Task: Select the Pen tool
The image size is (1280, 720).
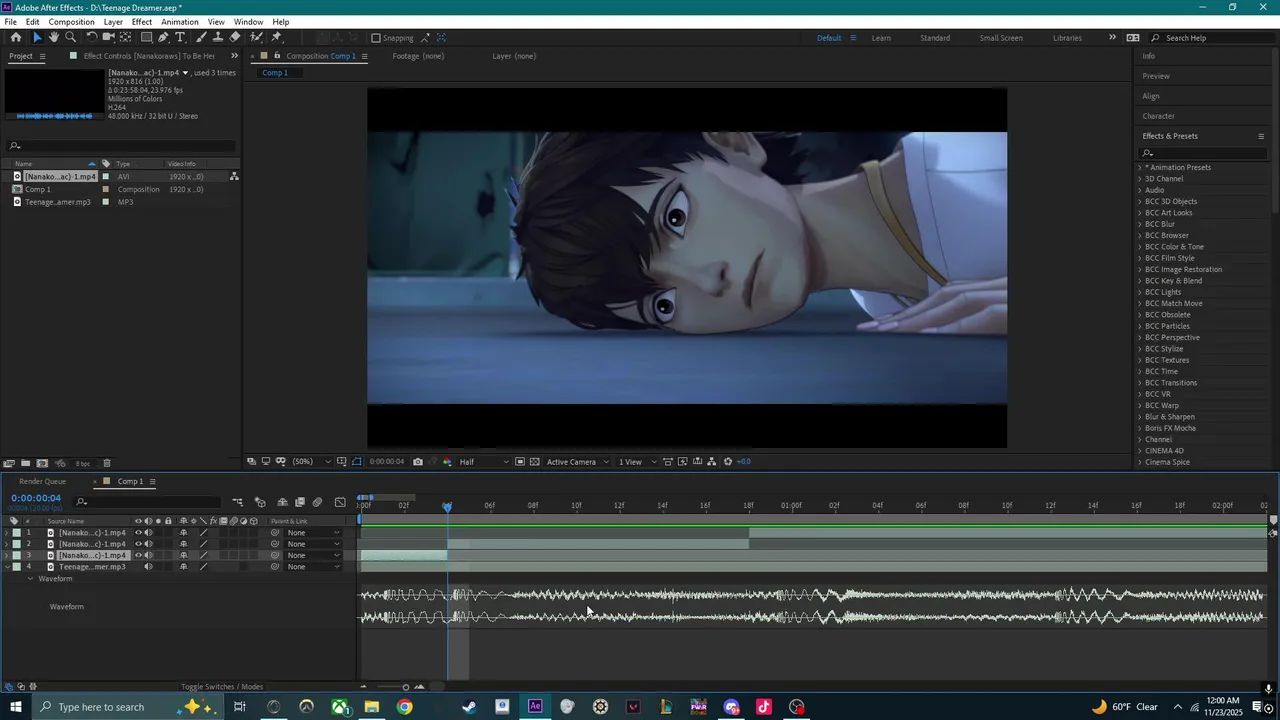Action: pyautogui.click(x=164, y=37)
